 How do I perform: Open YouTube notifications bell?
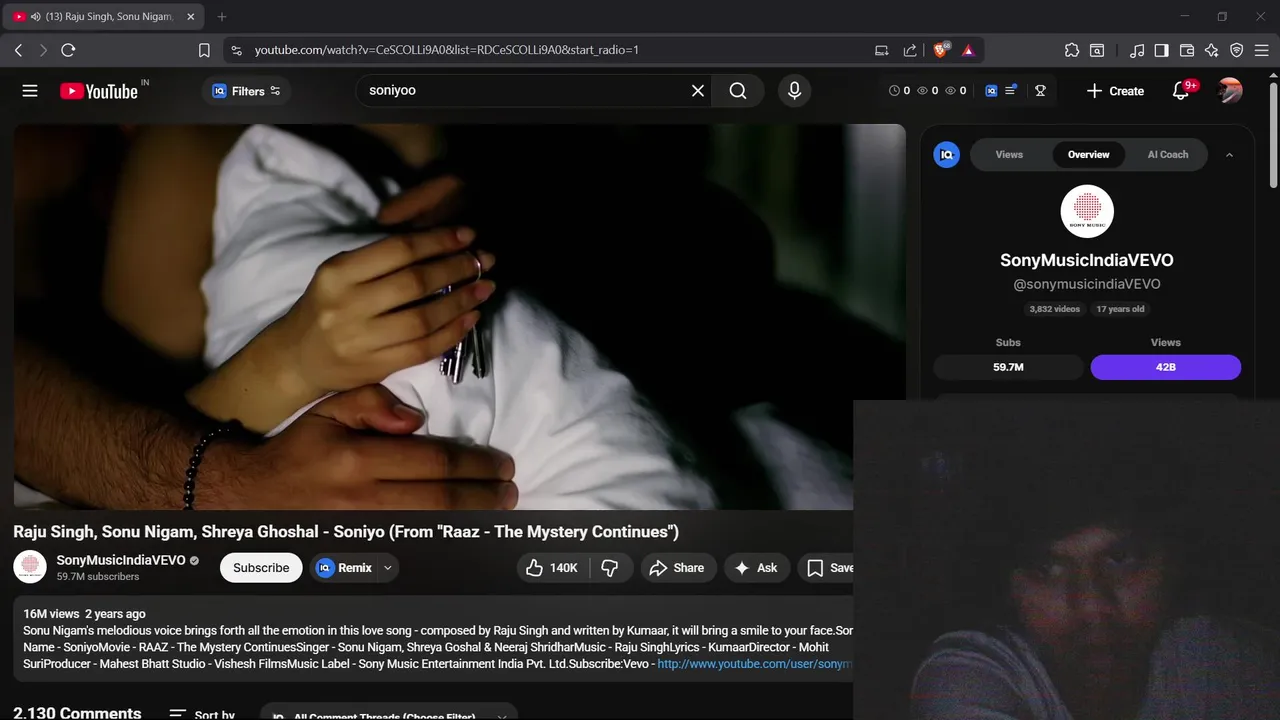1181,91
